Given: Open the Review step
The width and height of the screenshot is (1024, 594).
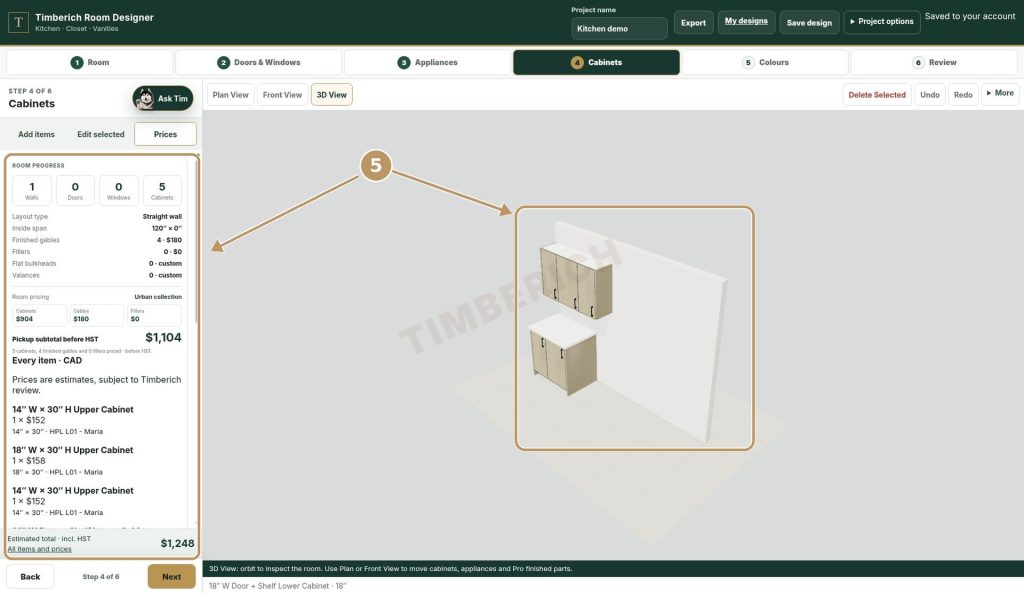Looking at the screenshot, I should (x=934, y=63).
